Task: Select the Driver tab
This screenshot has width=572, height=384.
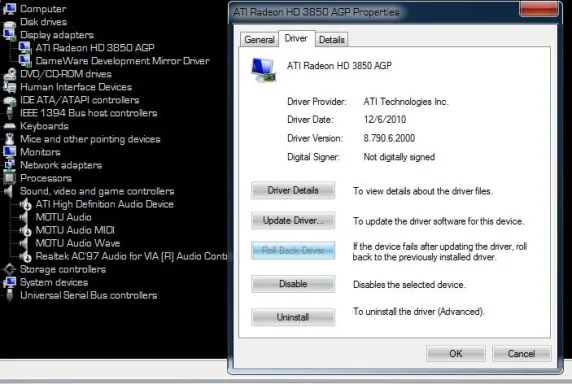Action: (296, 38)
